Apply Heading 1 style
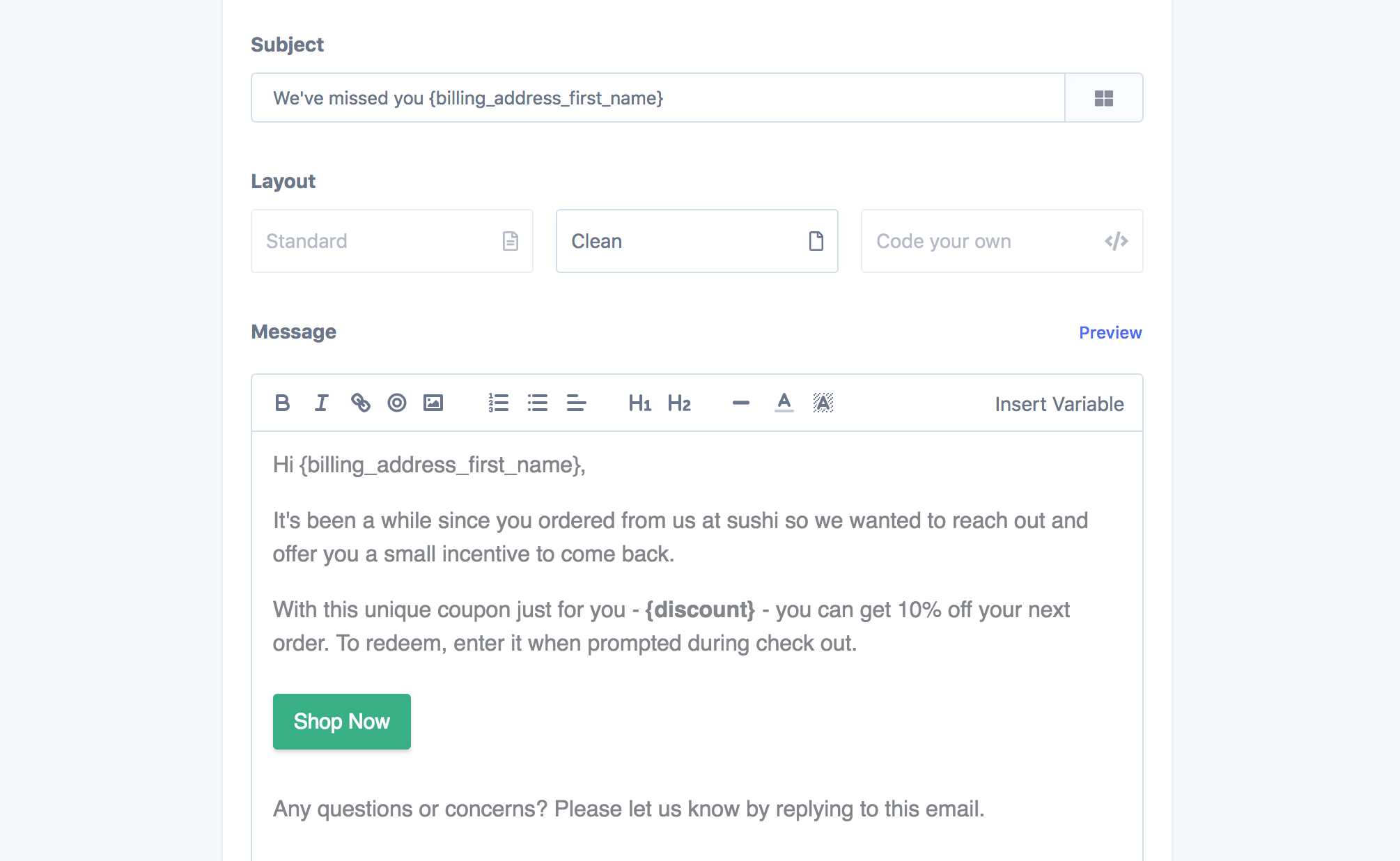Viewport: 1400px width, 861px height. point(639,403)
